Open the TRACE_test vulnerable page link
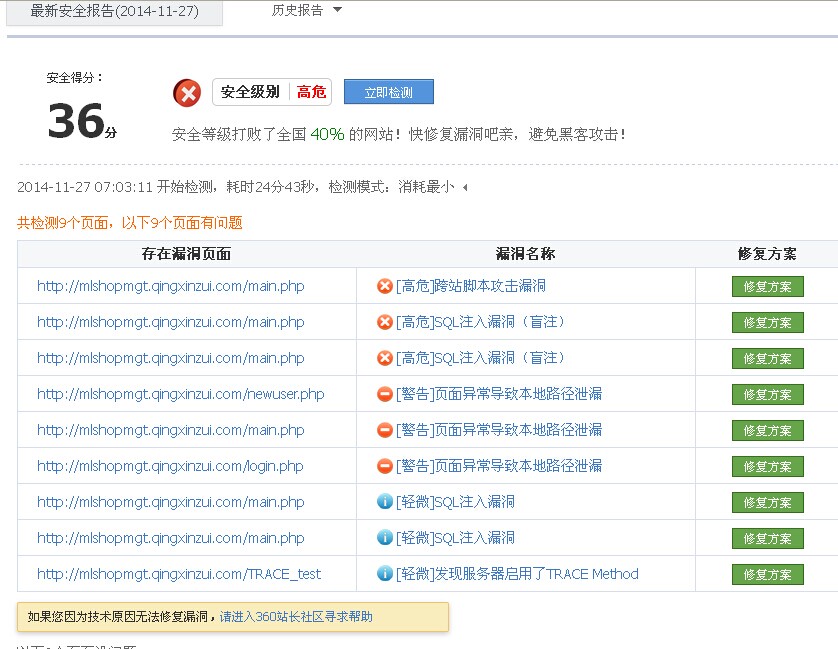 pyautogui.click(x=179, y=574)
